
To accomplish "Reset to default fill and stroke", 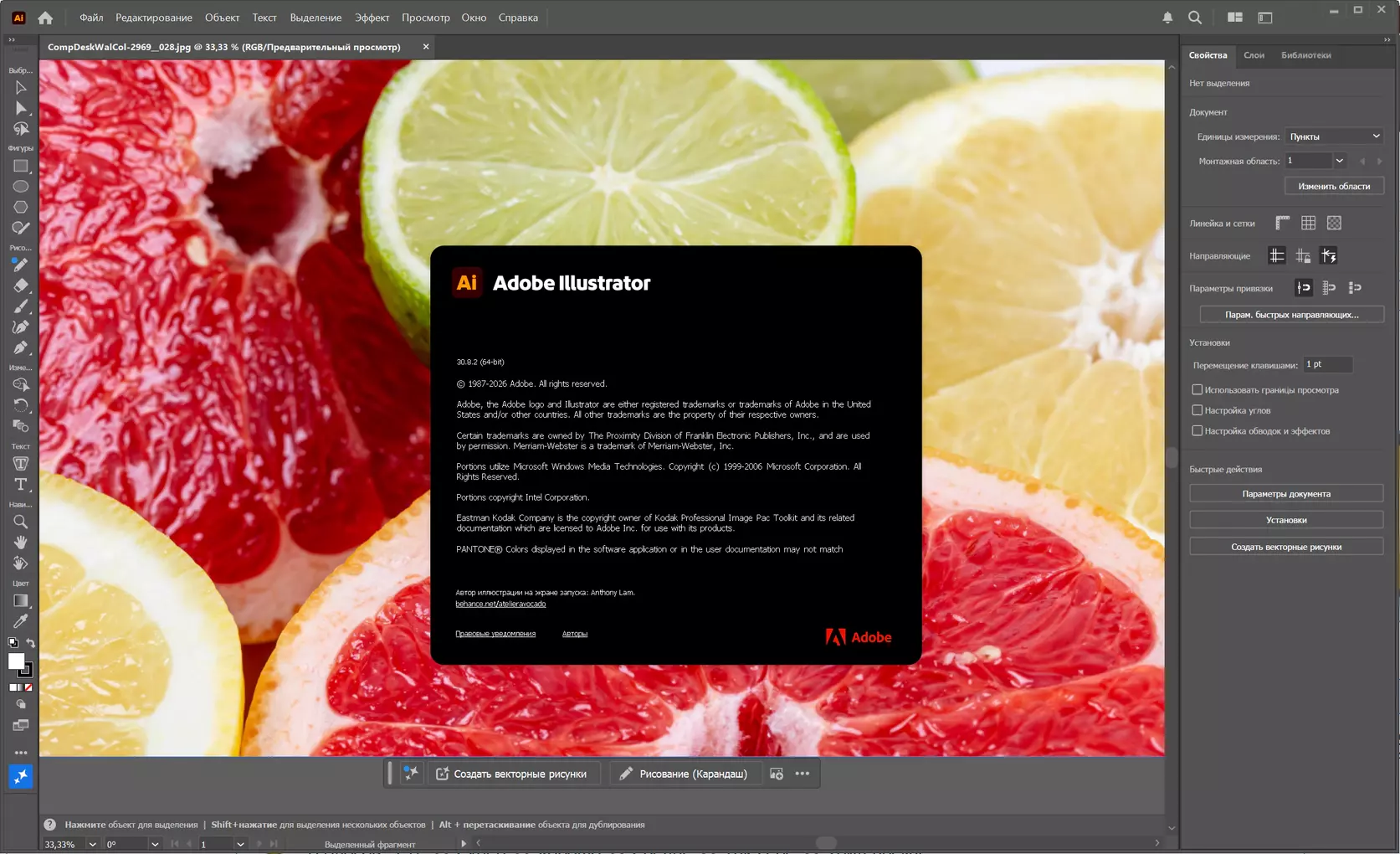I will (13, 643).
